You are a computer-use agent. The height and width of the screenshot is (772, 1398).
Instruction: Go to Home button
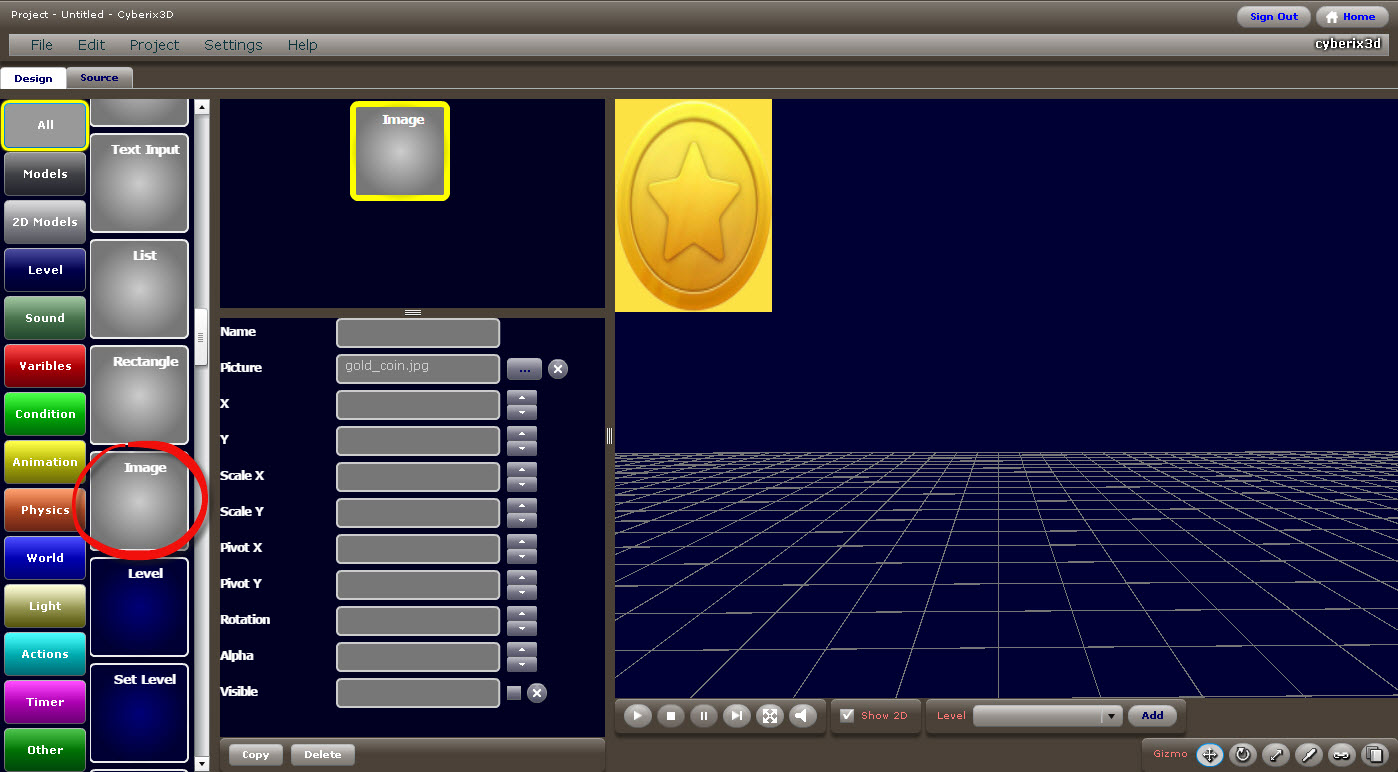[1351, 17]
